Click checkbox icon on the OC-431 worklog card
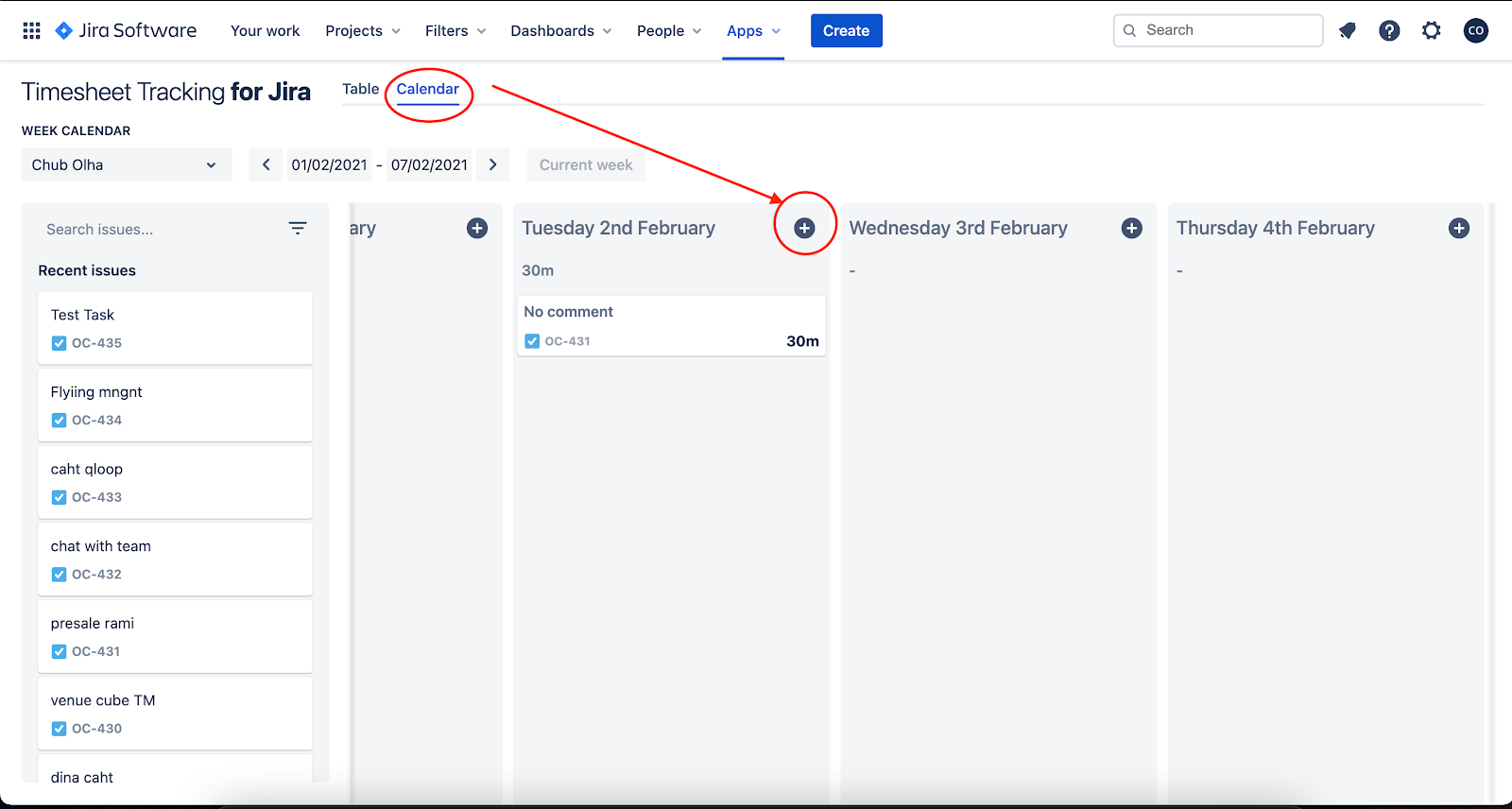Viewport: 1512px width, 809px height. coord(532,341)
